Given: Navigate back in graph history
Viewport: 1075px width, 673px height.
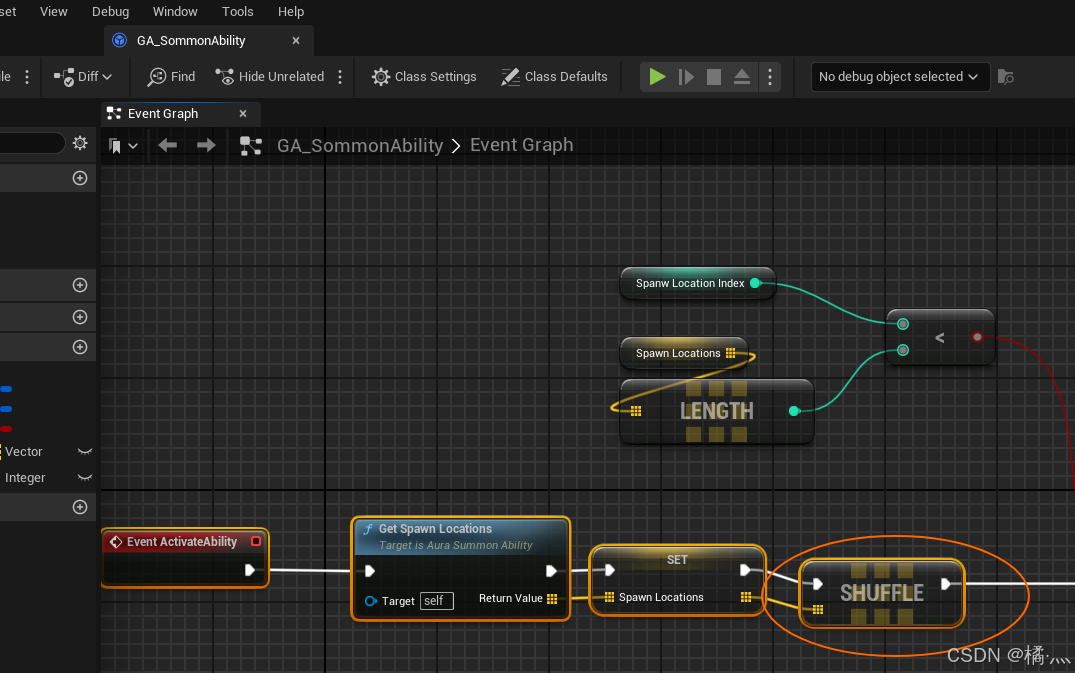Looking at the screenshot, I should (167, 145).
